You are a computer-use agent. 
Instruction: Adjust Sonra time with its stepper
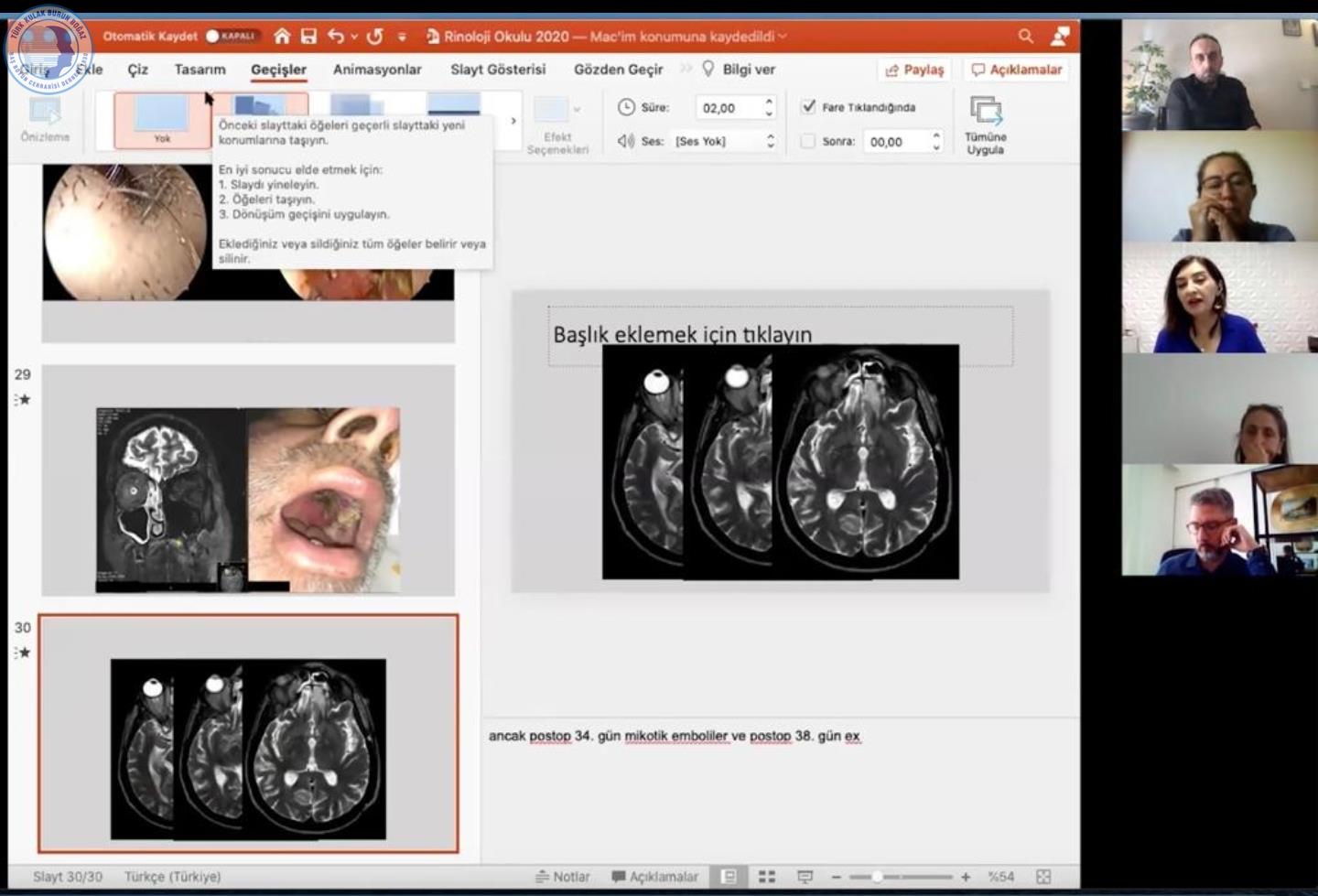[x=936, y=141]
